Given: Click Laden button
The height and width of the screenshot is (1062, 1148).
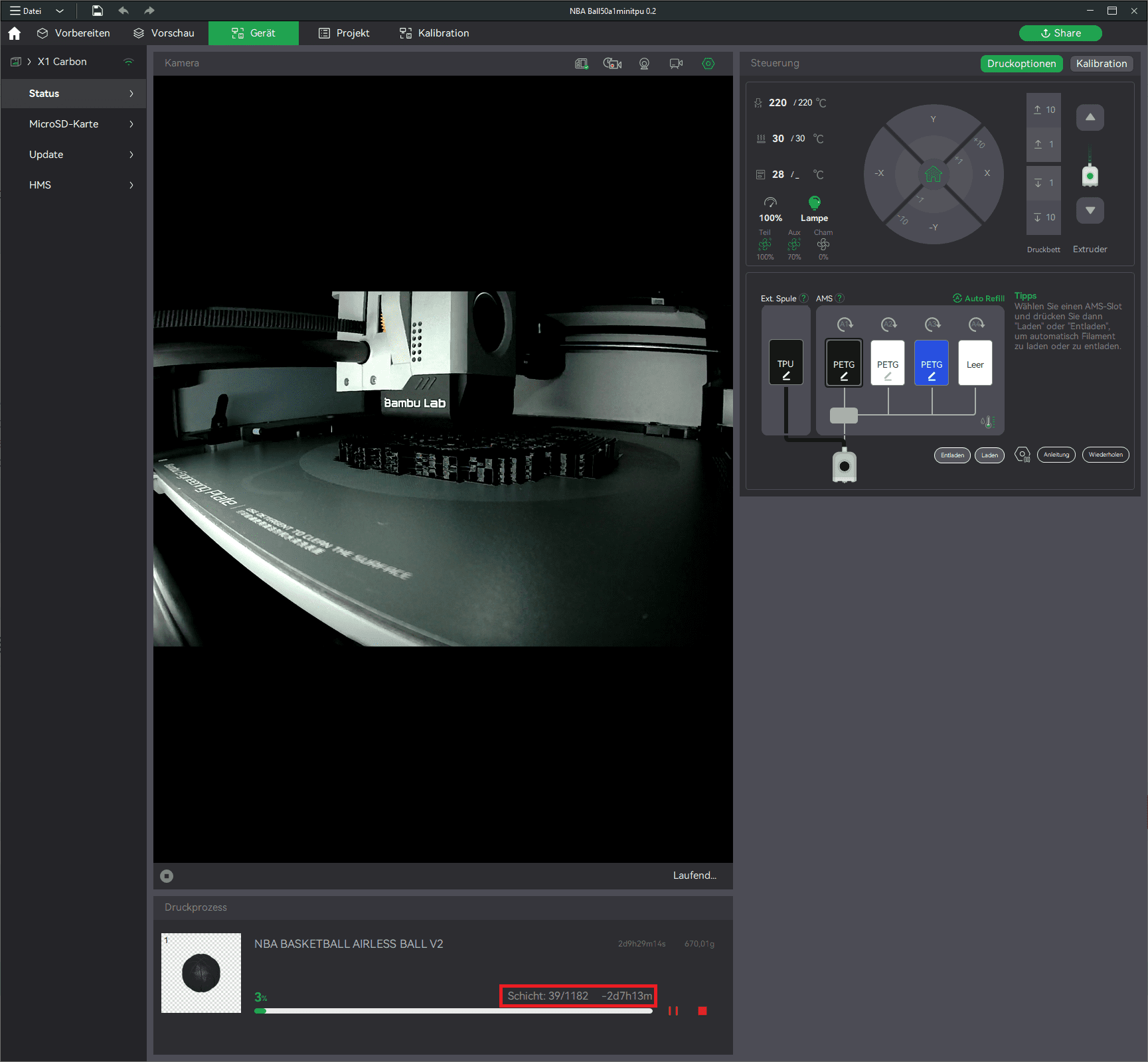Looking at the screenshot, I should (x=989, y=455).
